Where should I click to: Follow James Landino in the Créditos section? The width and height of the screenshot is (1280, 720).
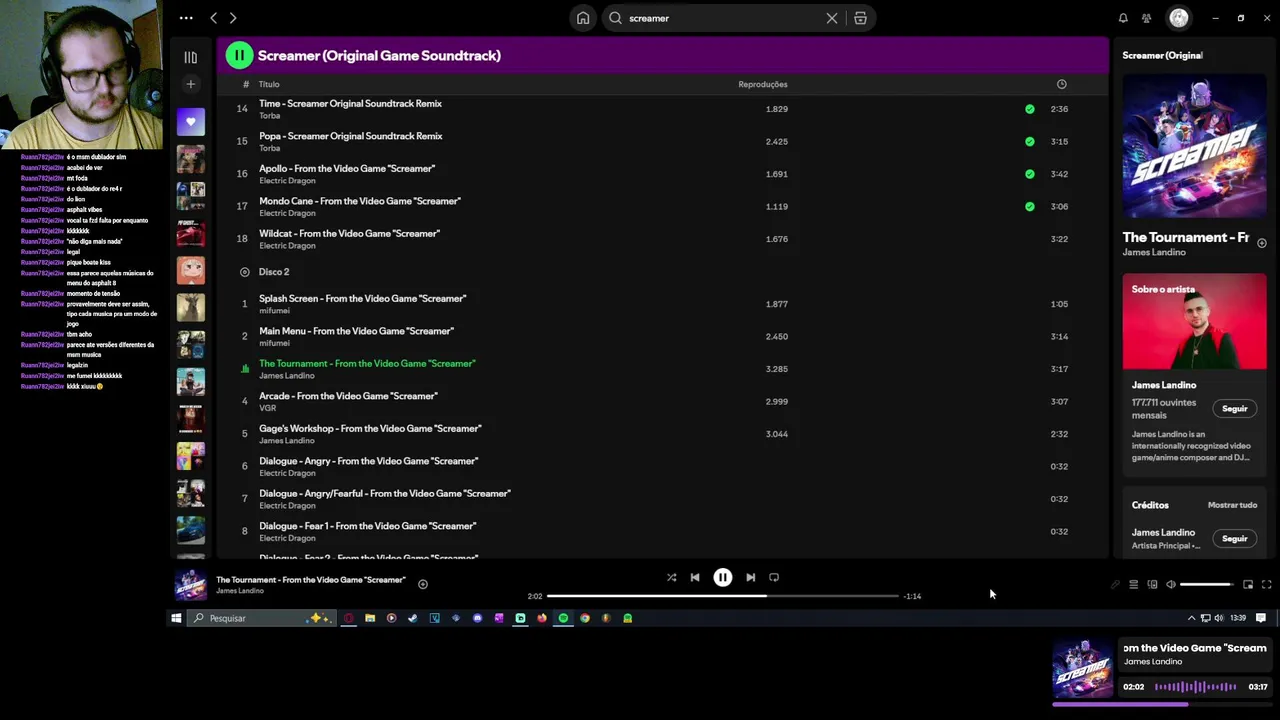1235,538
